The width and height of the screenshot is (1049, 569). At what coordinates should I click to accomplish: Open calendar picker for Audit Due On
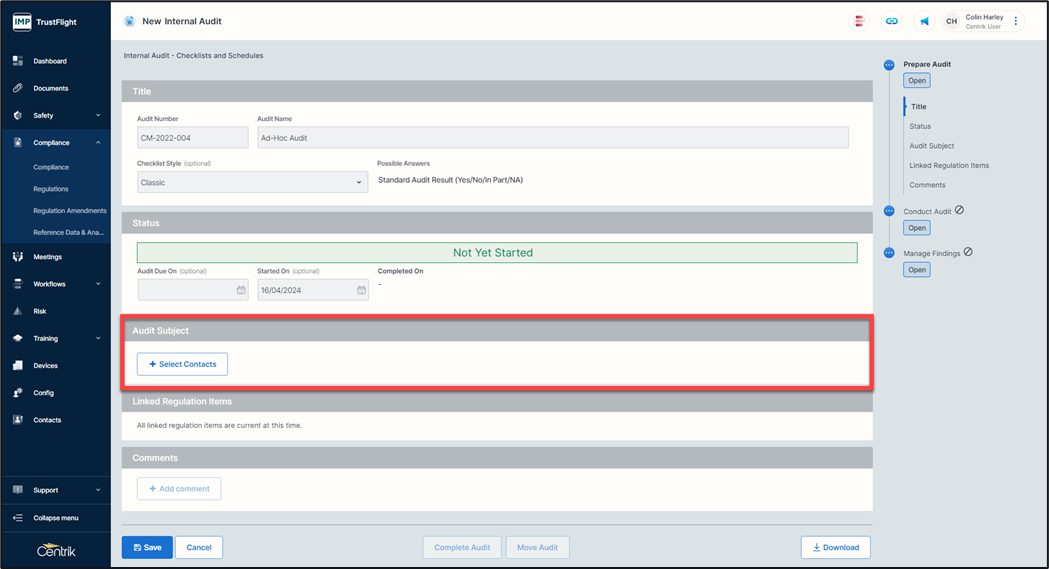[241, 290]
